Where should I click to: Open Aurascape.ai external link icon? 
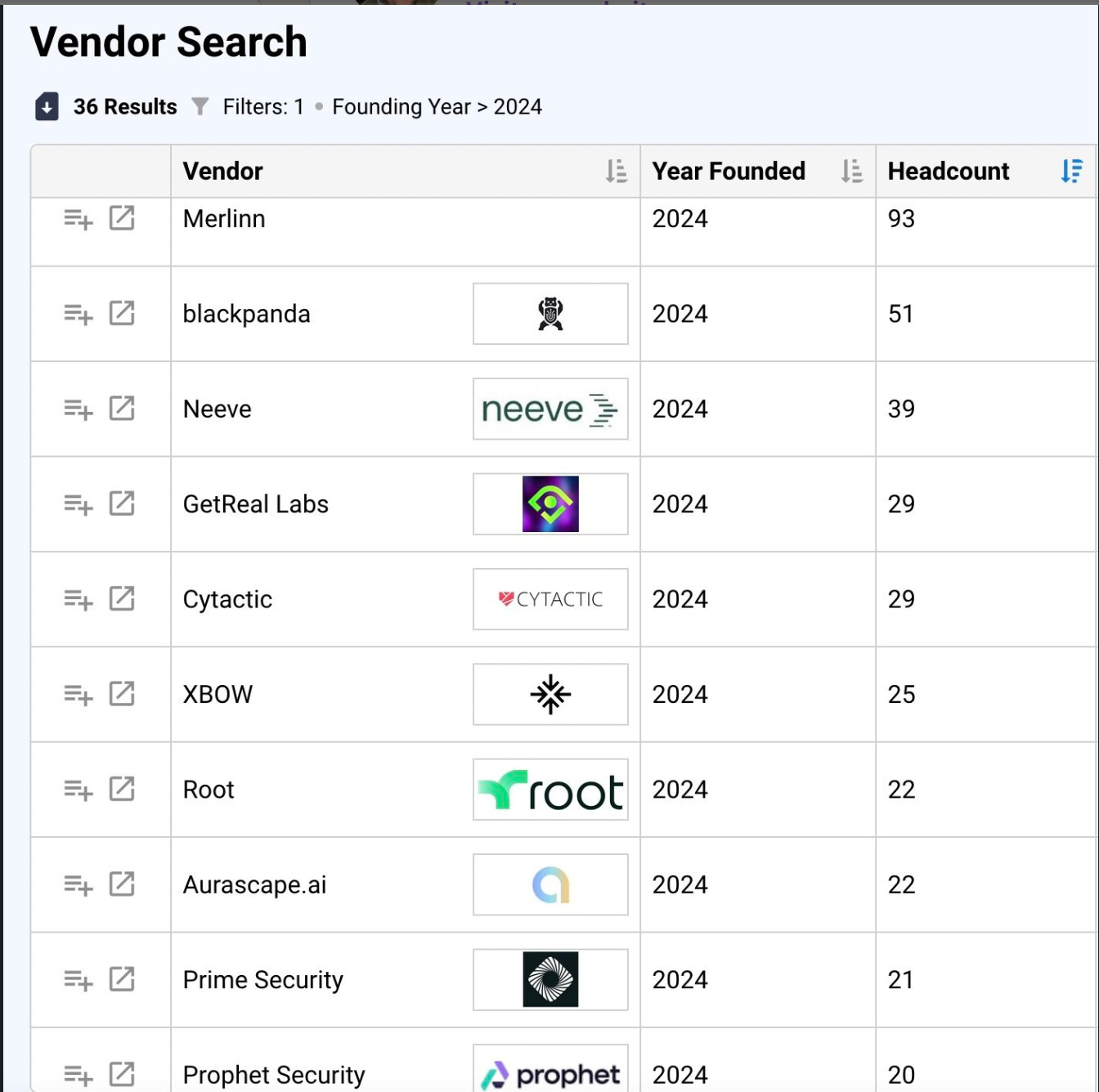[122, 884]
